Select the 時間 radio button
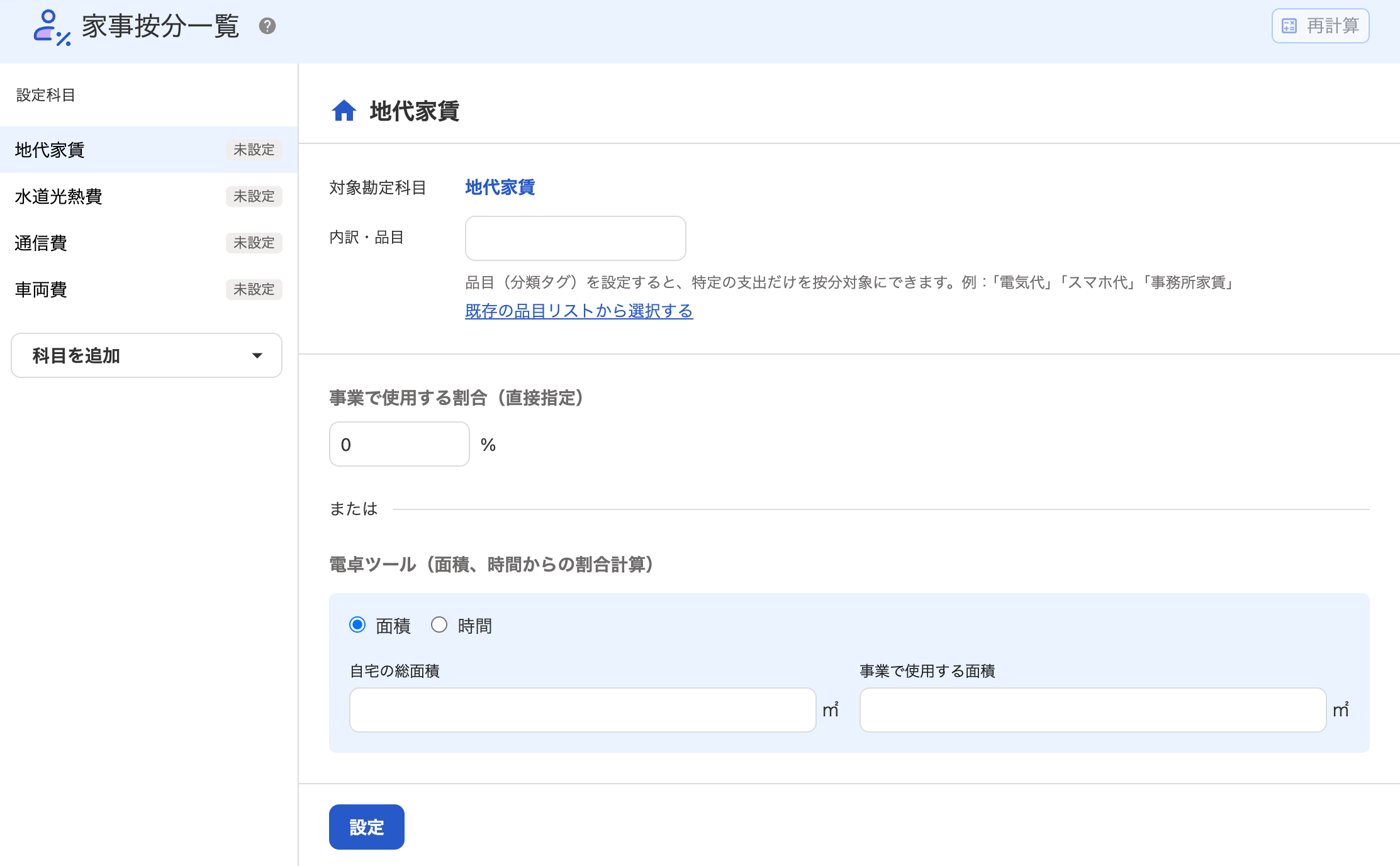Screen dimensions: 1400x866 click(x=439, y=625)
